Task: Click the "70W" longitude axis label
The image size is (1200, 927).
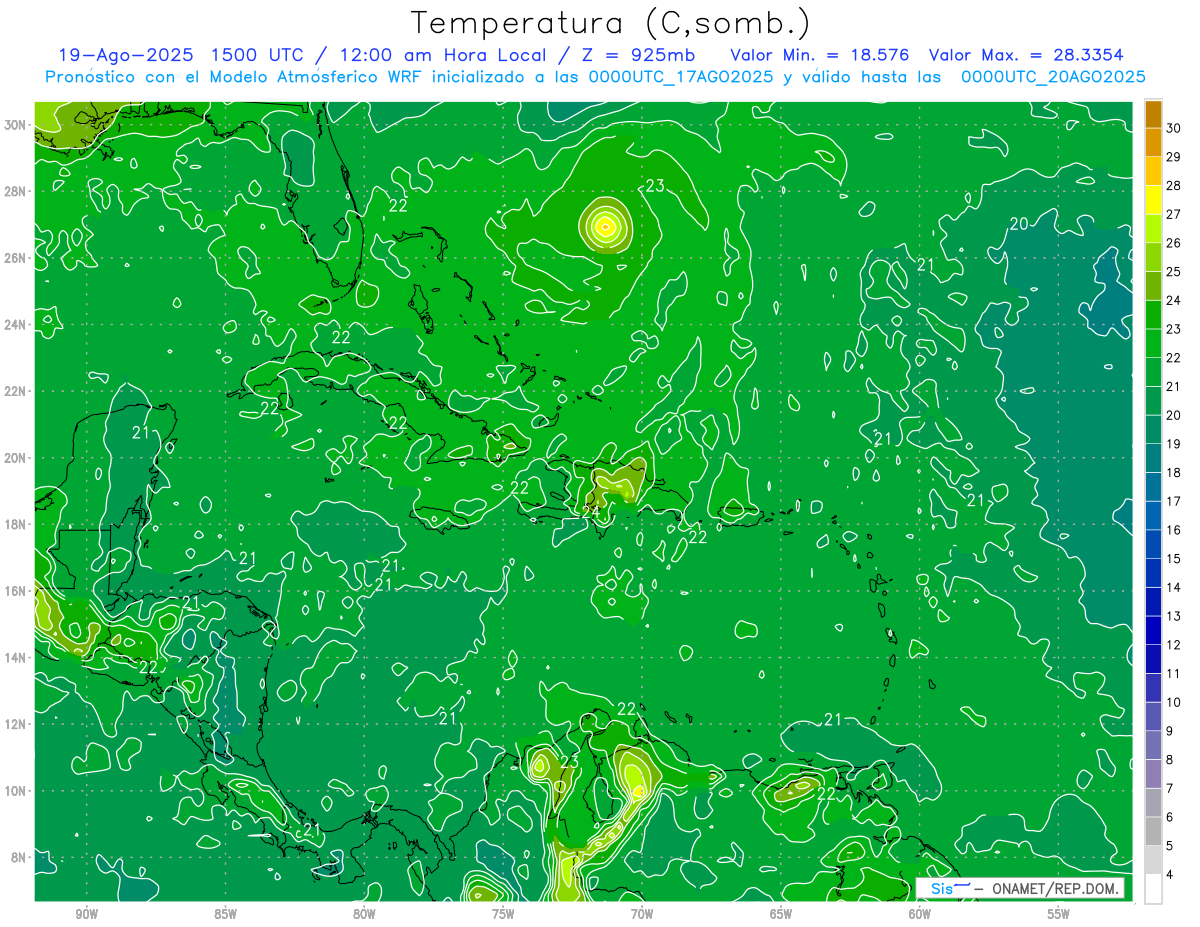Action: [642, 914]
